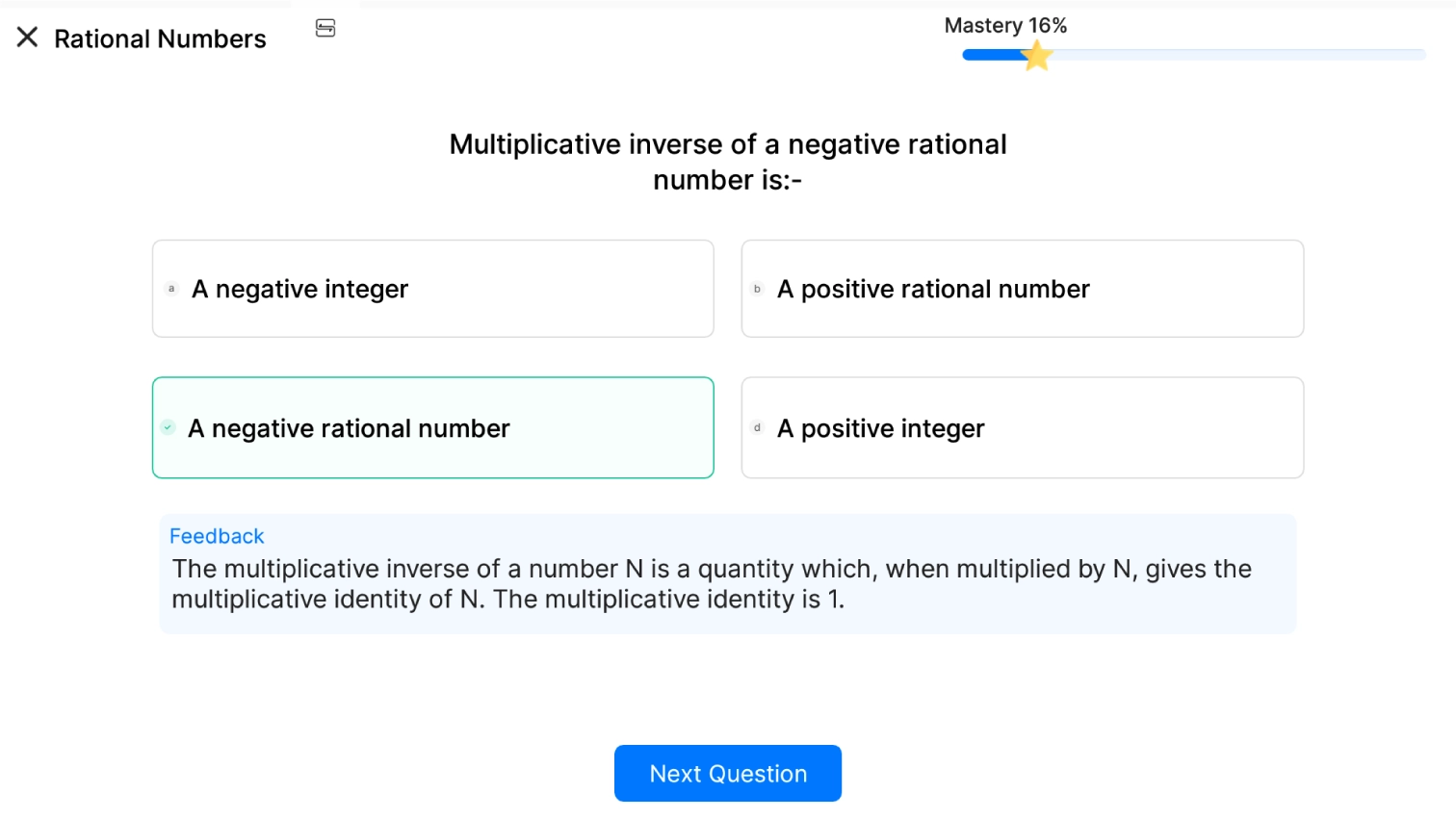Screen dimensions: 1456x819
Task: Select 'A negative rational number' option
Action: [x=433, y=427]
